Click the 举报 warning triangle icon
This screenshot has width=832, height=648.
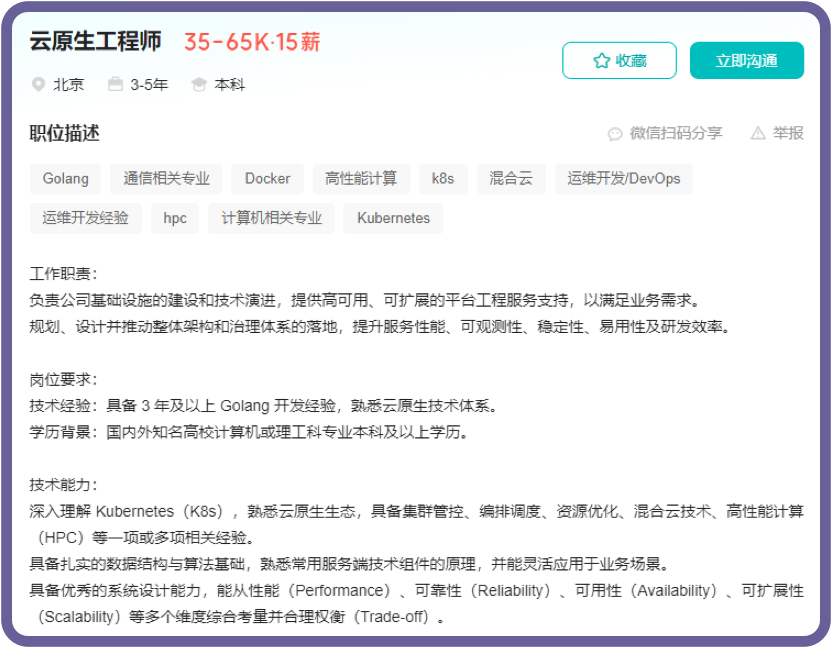[x=758, y=133]
